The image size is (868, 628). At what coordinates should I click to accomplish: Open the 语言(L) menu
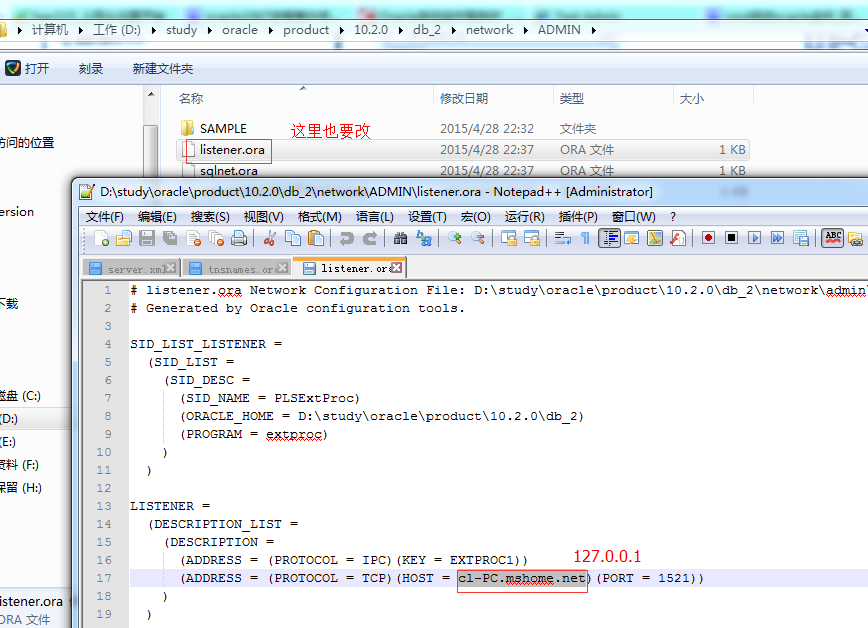[x=375, y=217]
